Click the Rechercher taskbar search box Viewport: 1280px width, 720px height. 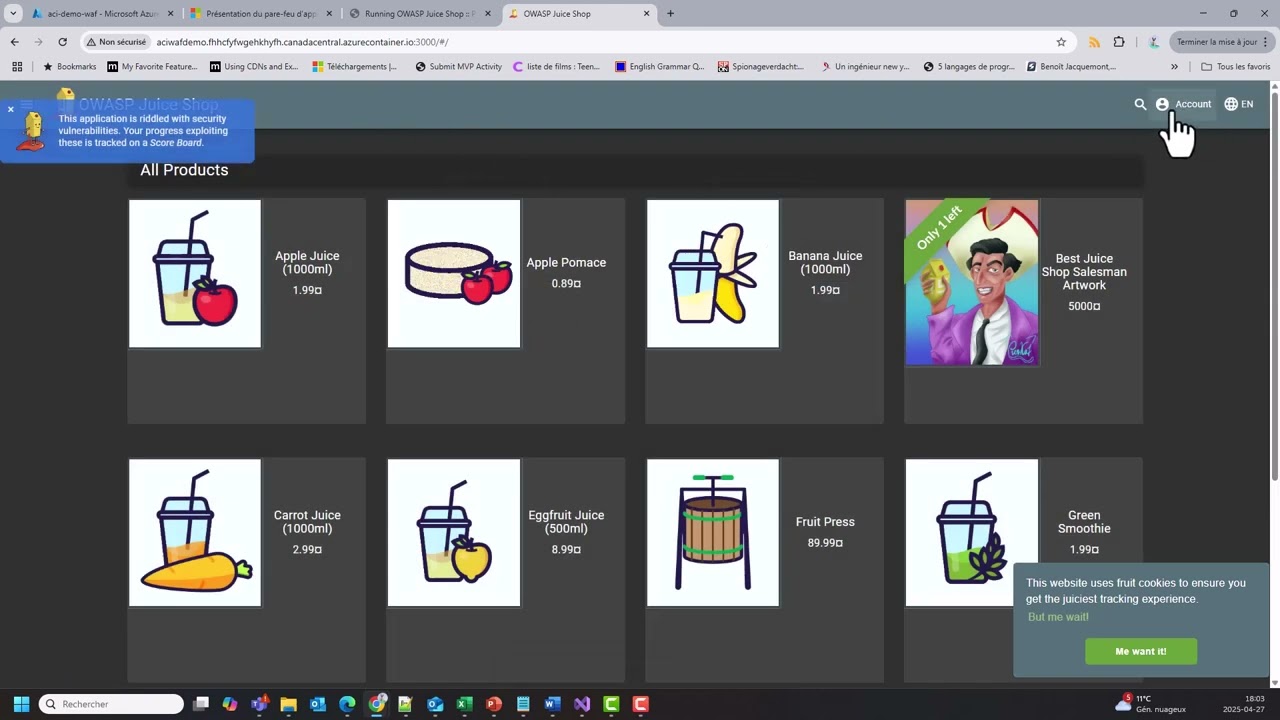(111, 704)
